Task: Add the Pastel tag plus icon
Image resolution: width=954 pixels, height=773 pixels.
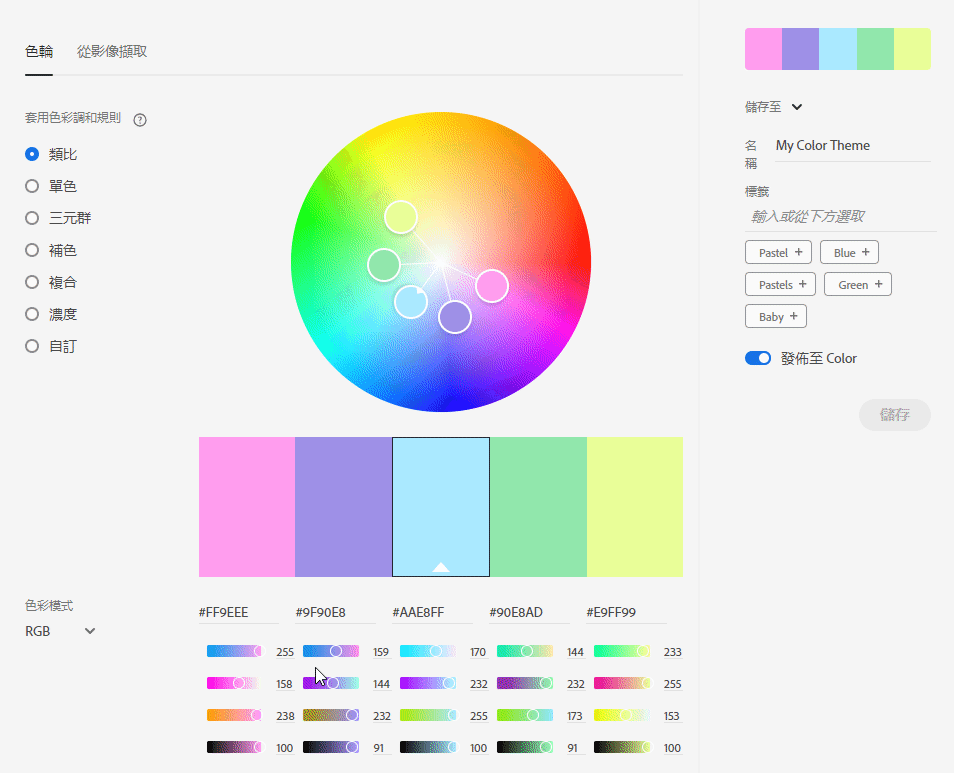Action: click(x=799, y=252)
